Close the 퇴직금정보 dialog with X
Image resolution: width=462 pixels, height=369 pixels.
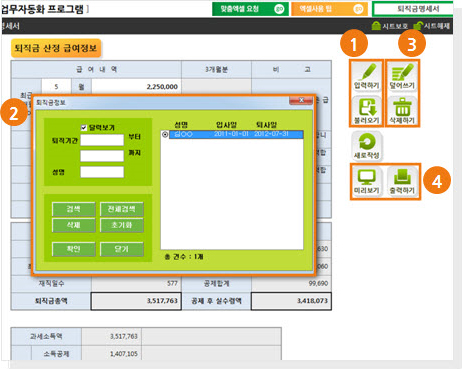pos(301,100)
